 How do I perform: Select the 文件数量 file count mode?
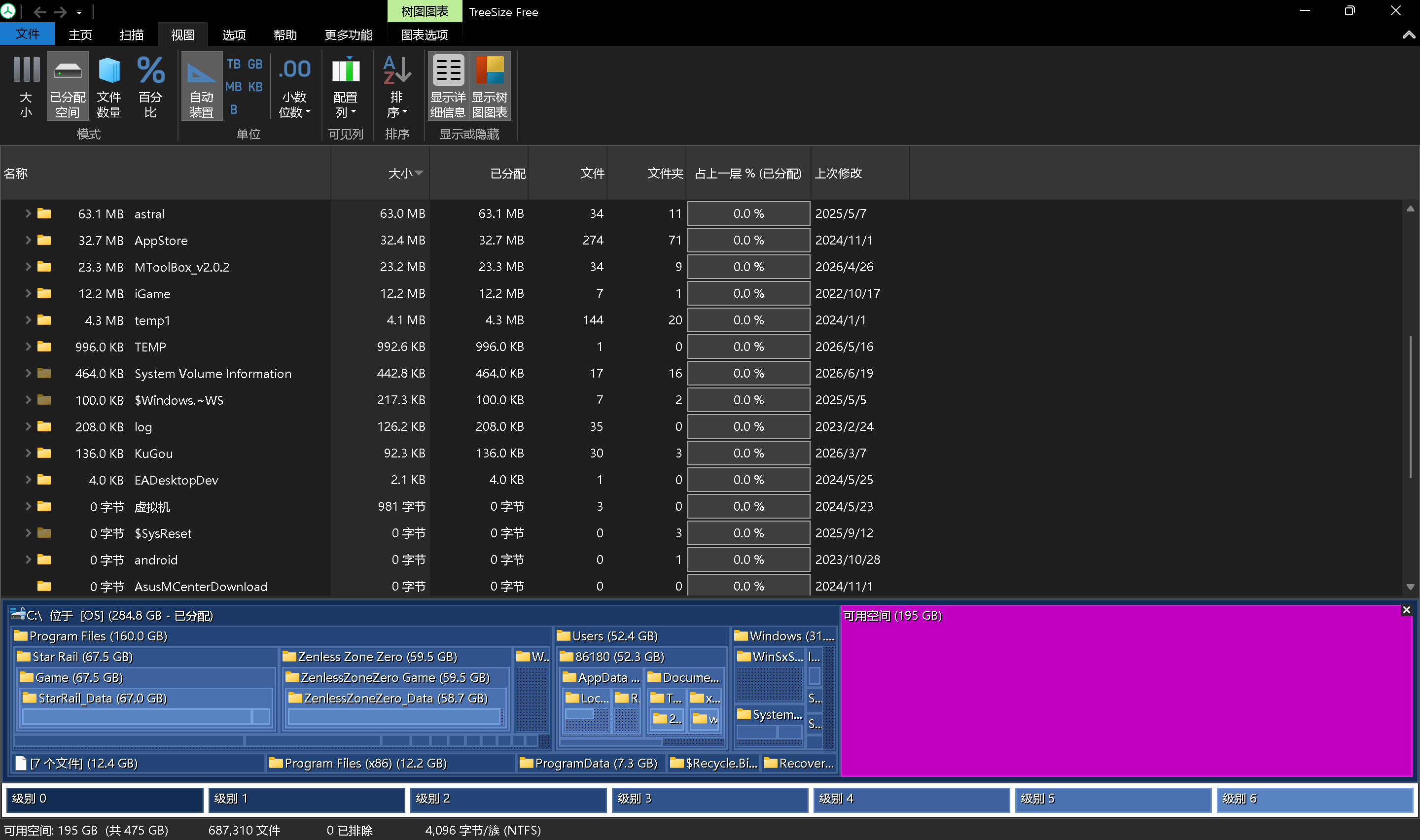coord(108,86)
